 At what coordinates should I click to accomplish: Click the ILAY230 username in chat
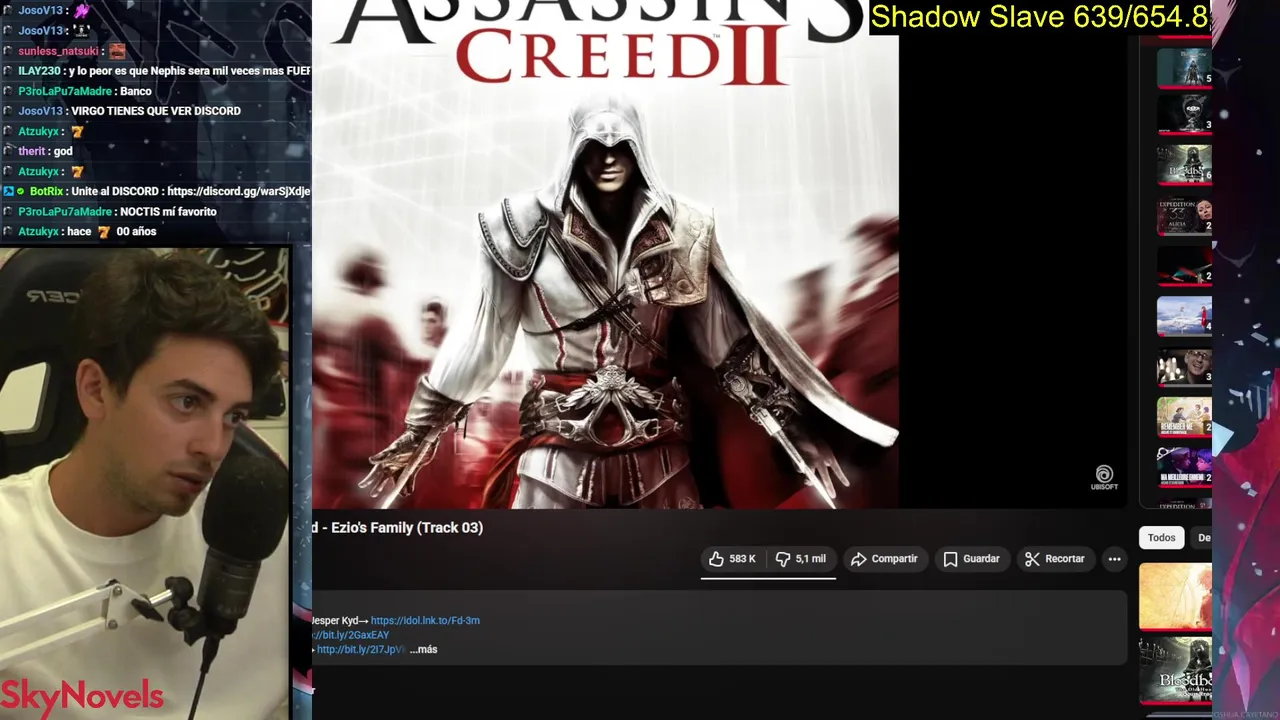[39, 71]
